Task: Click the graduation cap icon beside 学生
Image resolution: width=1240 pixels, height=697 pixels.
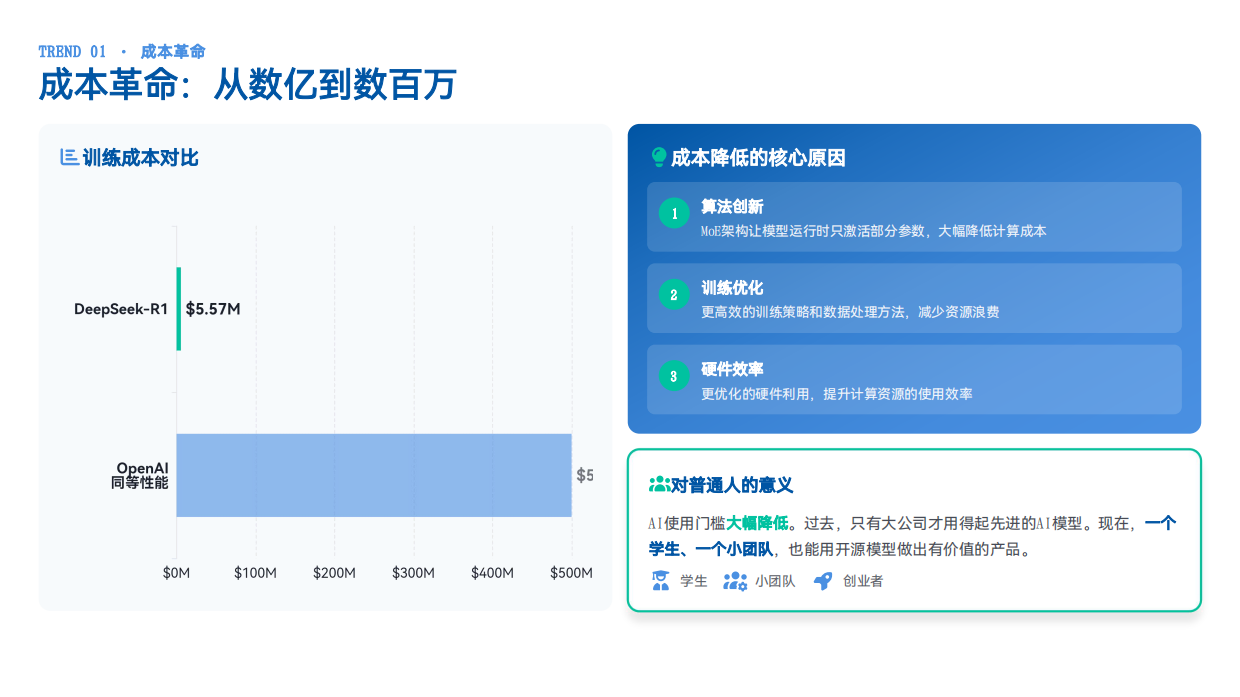Action: point(662,581)
